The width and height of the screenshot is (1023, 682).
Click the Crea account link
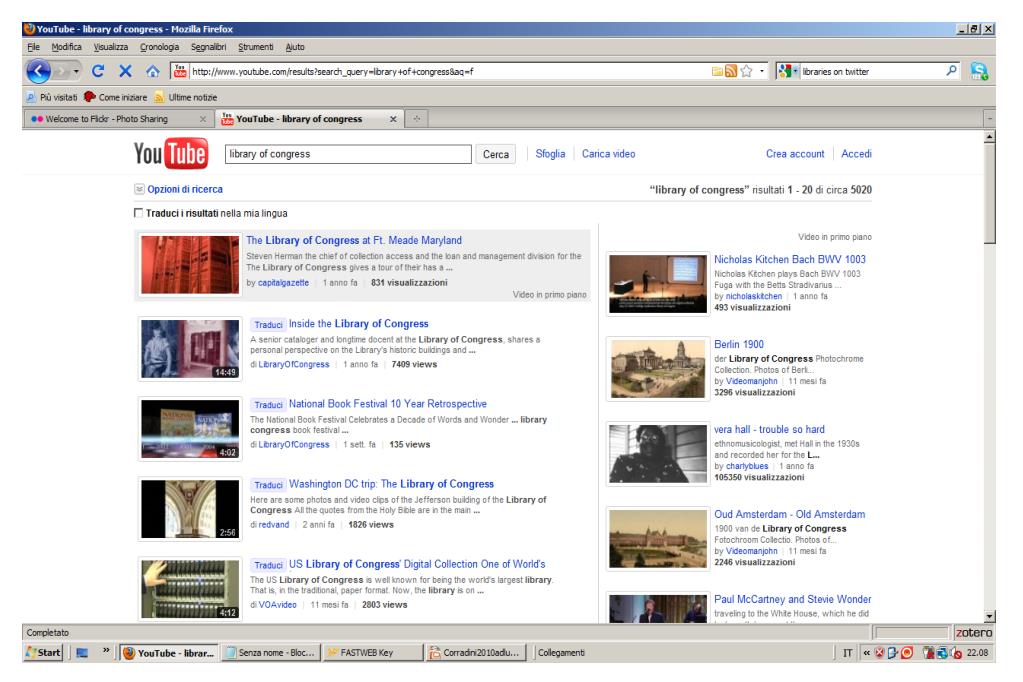pyautogui.click(x=795, y=154)
